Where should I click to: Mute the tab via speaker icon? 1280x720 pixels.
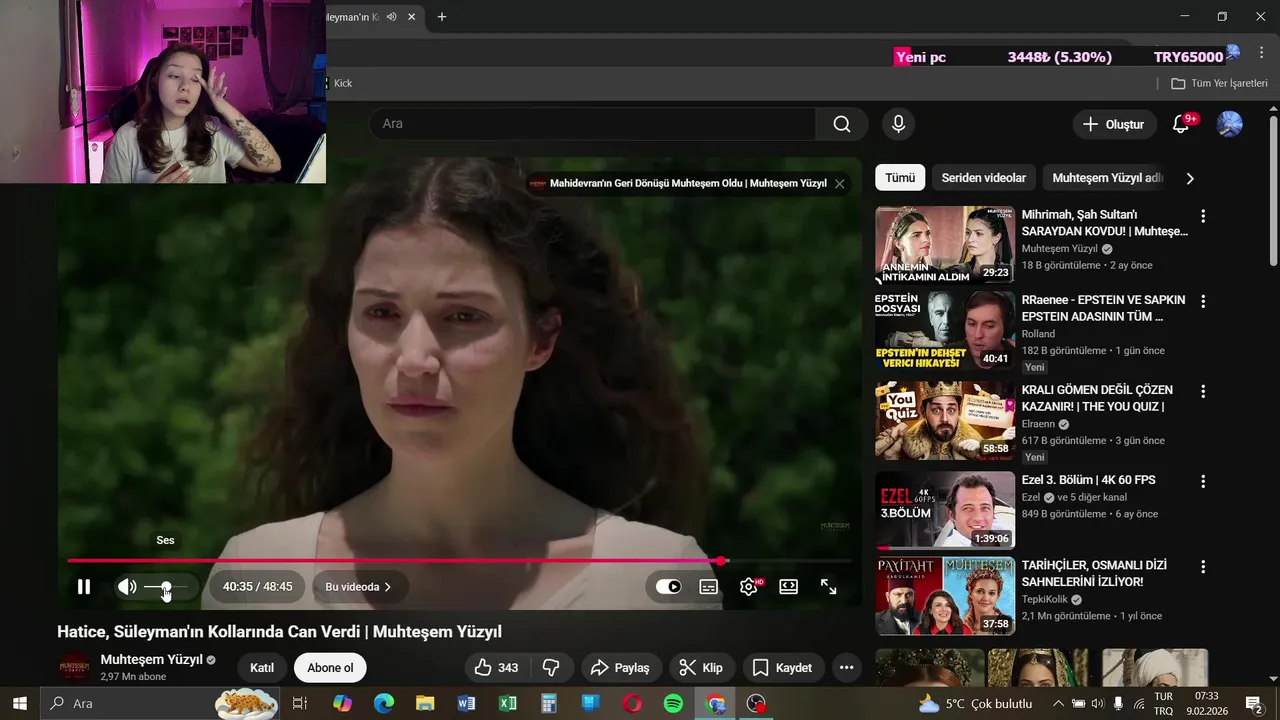click(391, 17)
